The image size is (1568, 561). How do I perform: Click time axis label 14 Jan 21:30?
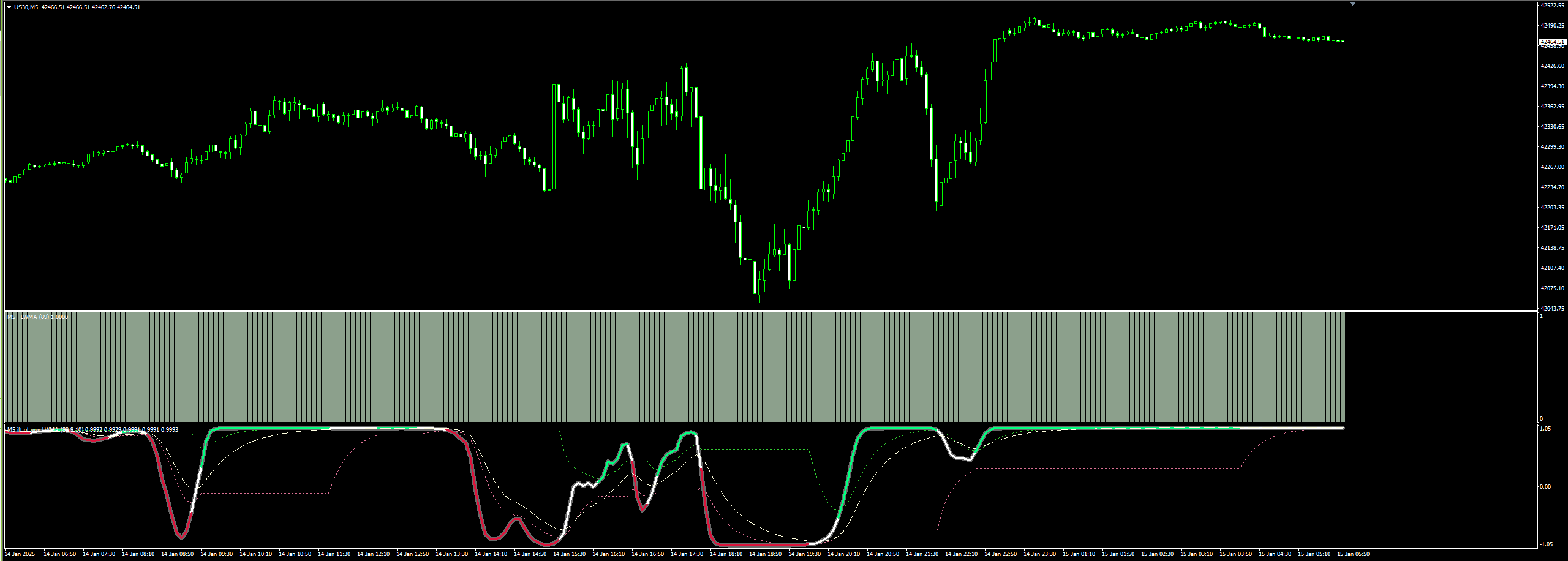click(x=922, y=554)
